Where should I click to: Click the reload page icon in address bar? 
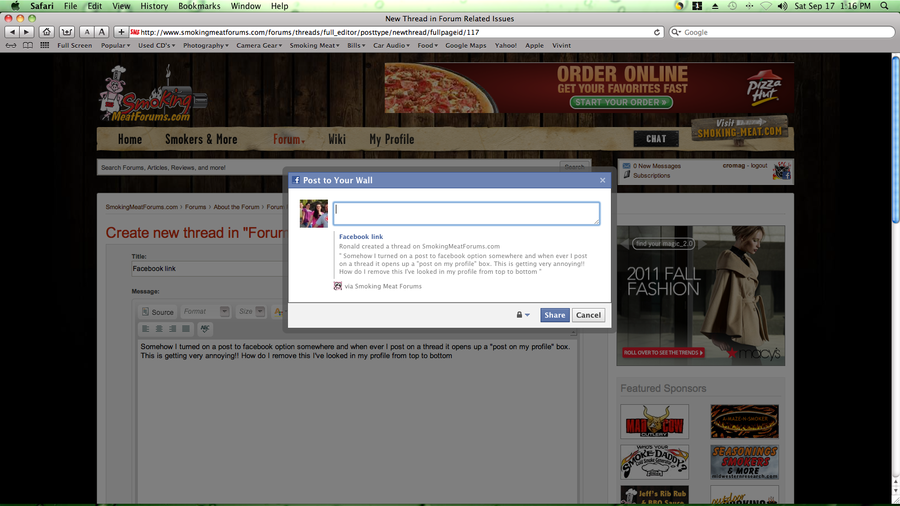coord(657,32)
